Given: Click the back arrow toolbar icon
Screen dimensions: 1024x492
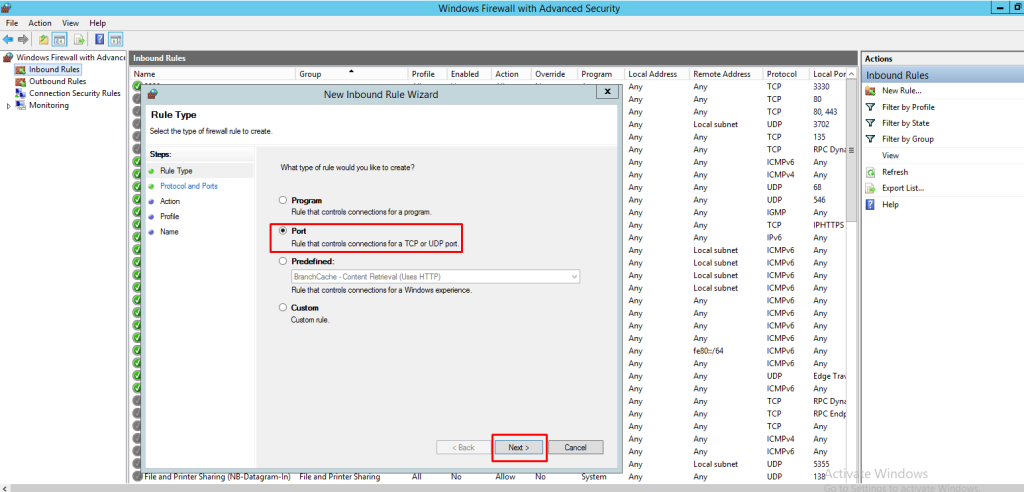Looking at the screenshot, I should tap(8, 40).
